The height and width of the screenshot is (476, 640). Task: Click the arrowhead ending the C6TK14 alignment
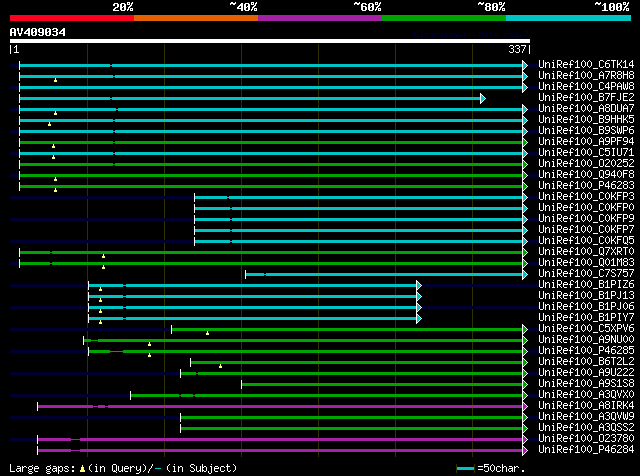click(525, 65)
